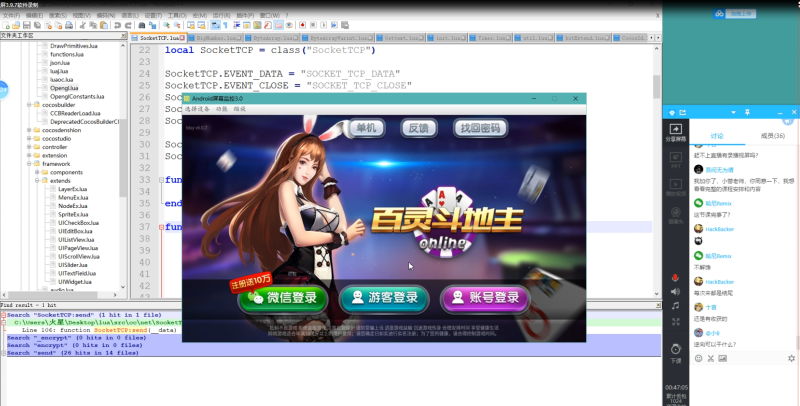800x406 pixels.
Task: Click 微信登录 green login button
Action: [x=283, y=298]
